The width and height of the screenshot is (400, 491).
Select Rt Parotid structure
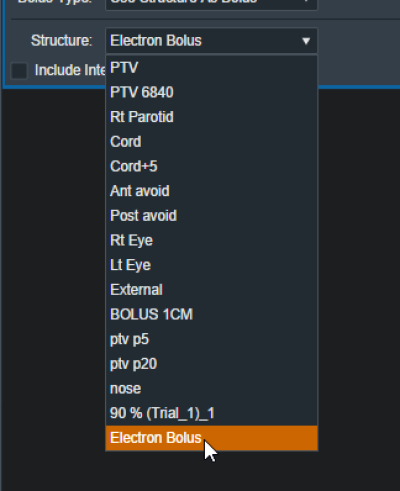[212, 117]
